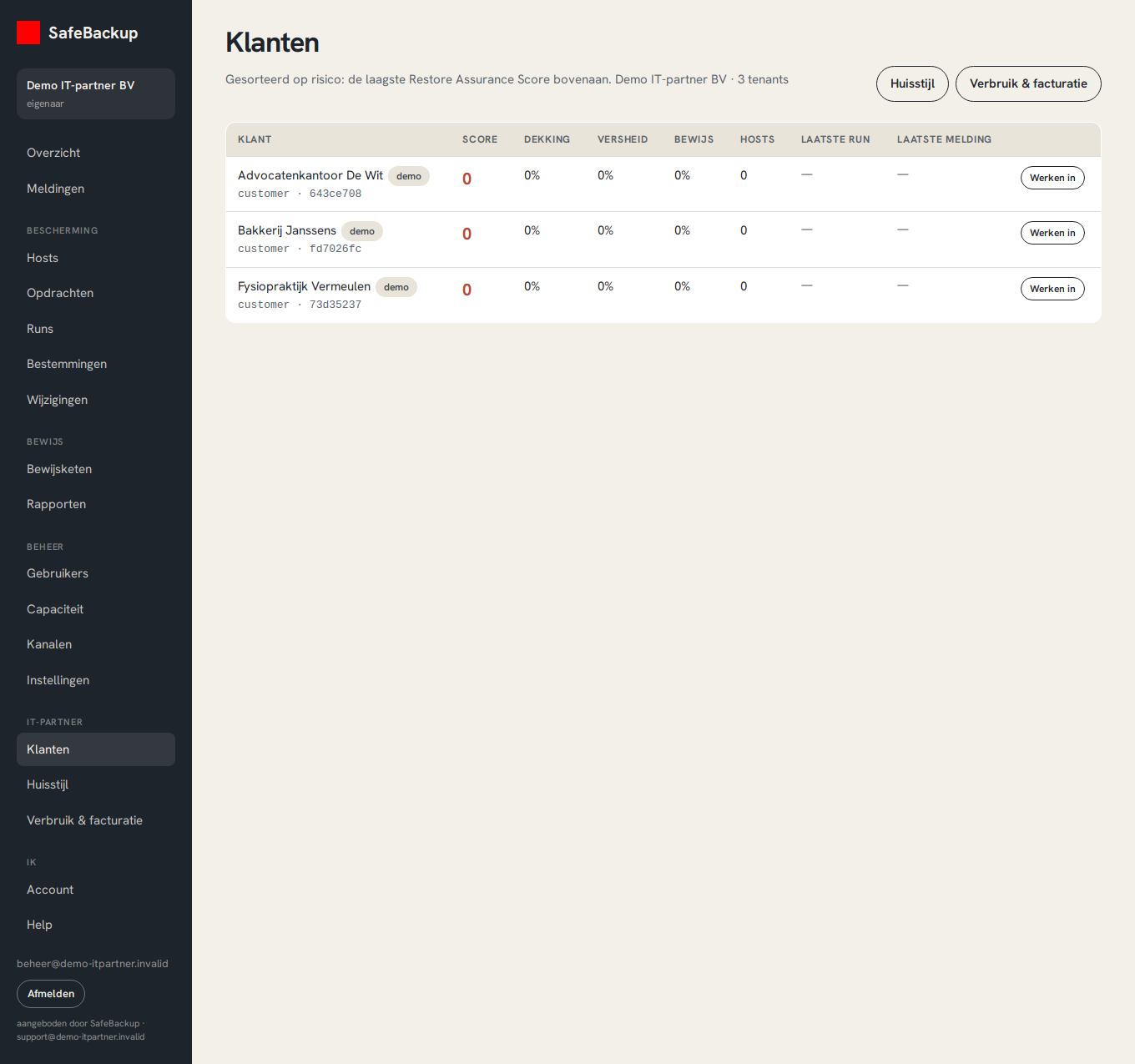Click the demo badge next to Fysiopraktijk Vermeulen
The height and width of the screenshot is (1064, 1135).
(396, 287)
